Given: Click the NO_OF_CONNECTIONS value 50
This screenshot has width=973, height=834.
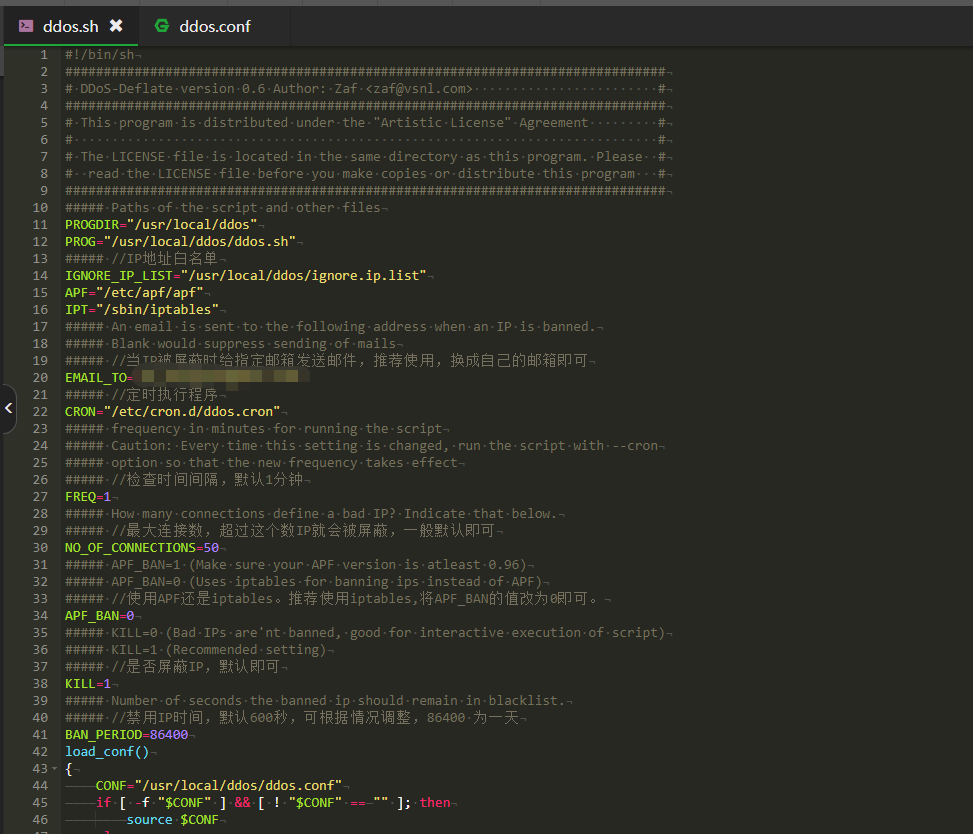Looking at the screenshot, I should [x=210, y=547].
